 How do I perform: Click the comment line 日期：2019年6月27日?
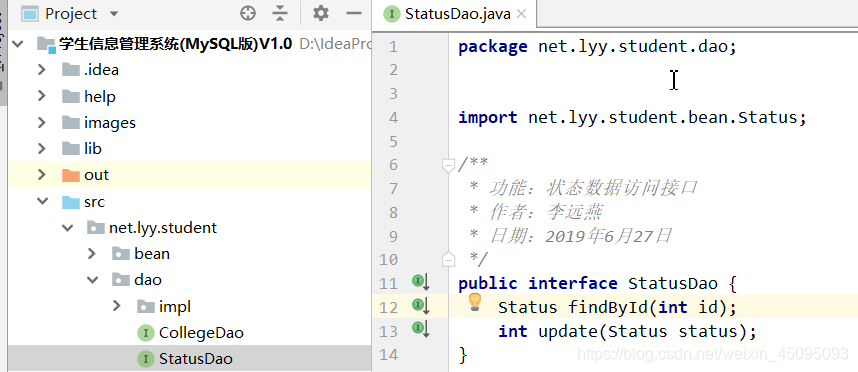tap(570, 236)
